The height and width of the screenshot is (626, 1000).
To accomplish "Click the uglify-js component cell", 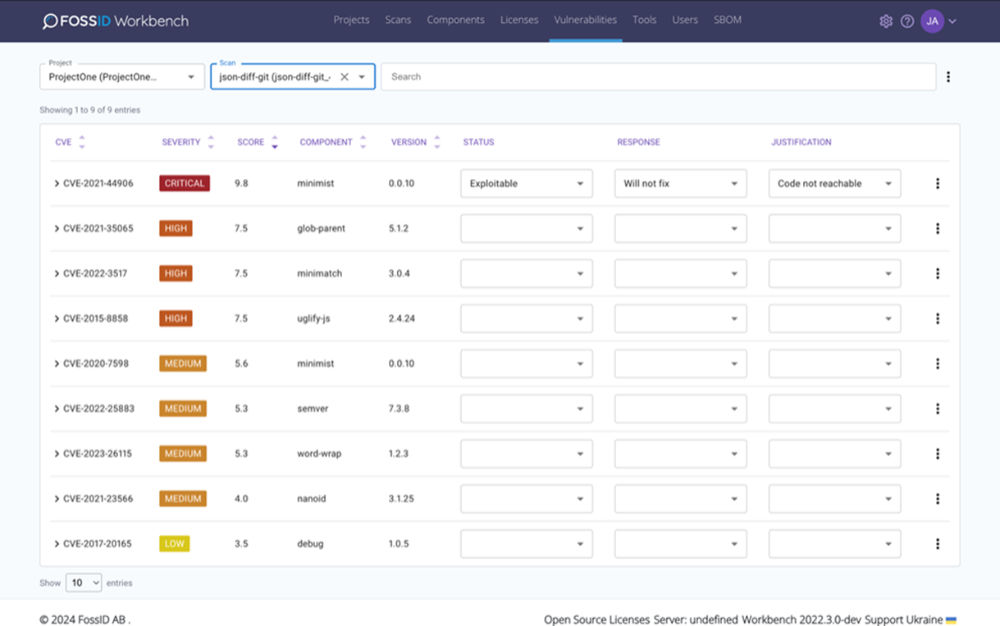I will [314, 319].
